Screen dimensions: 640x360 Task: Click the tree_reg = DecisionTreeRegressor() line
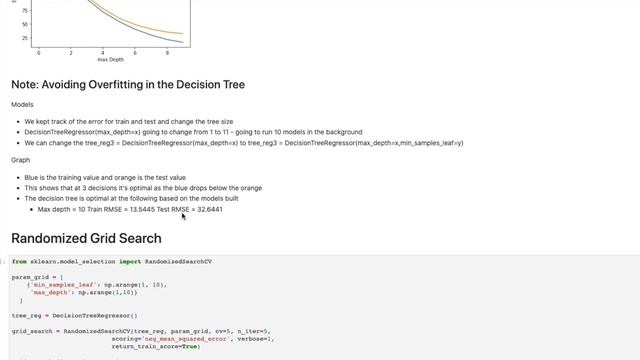click(x=75, y=316)
